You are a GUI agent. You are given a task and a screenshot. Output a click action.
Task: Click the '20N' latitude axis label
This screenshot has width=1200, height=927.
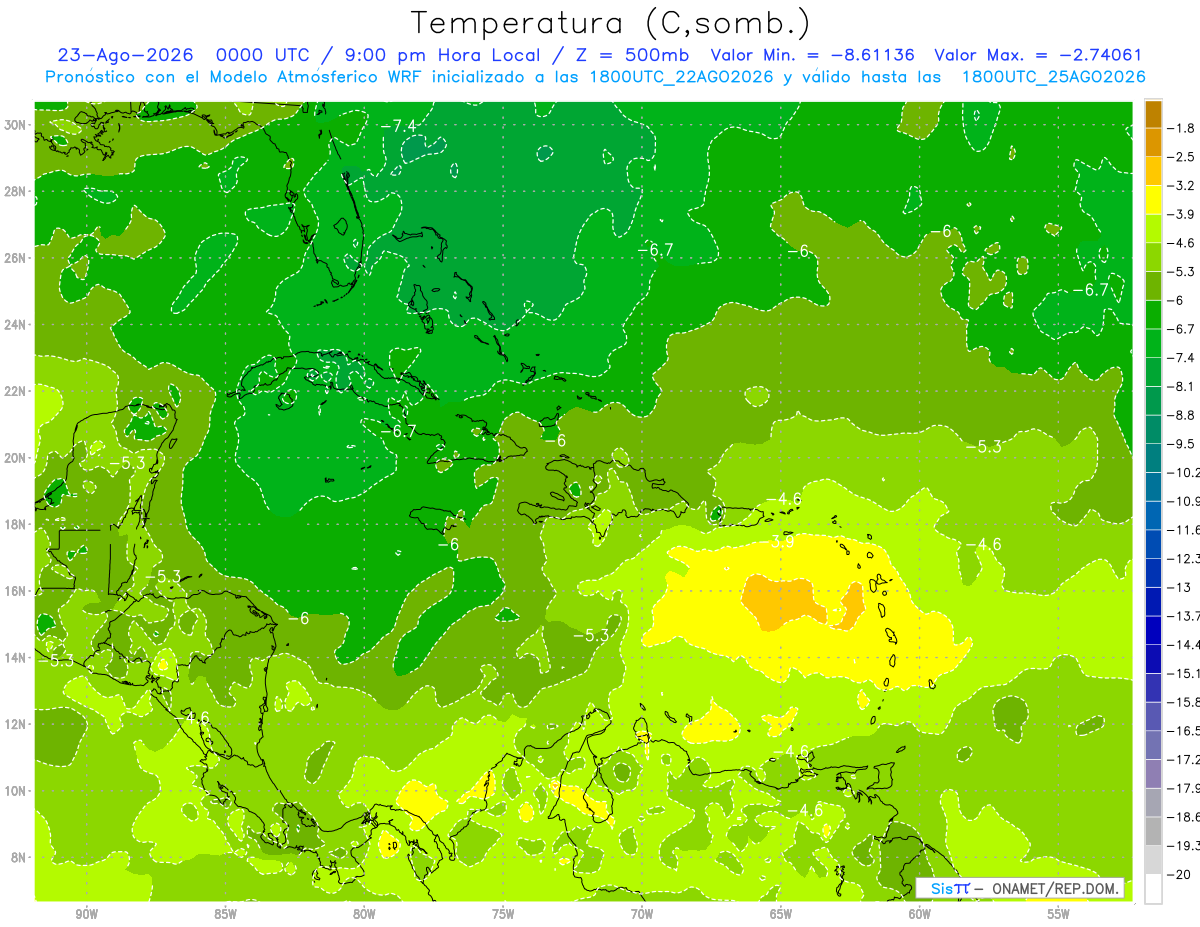click(x=15, y=458)
